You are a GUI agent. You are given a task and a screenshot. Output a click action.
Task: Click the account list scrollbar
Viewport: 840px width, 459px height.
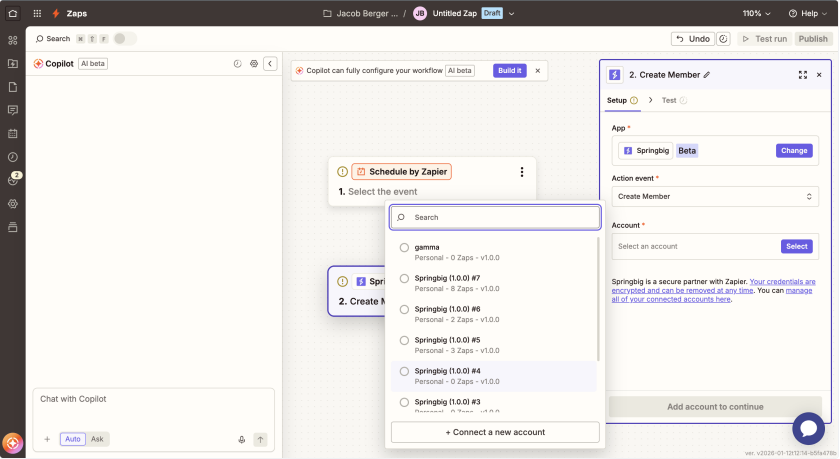[x=598, y=300]
